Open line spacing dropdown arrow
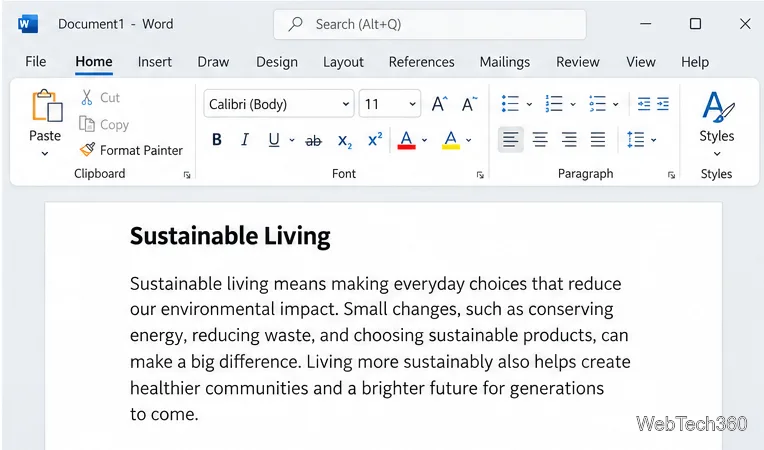This screenshot has height=450, width=764. pyautogui.click(x=653, y=140)
